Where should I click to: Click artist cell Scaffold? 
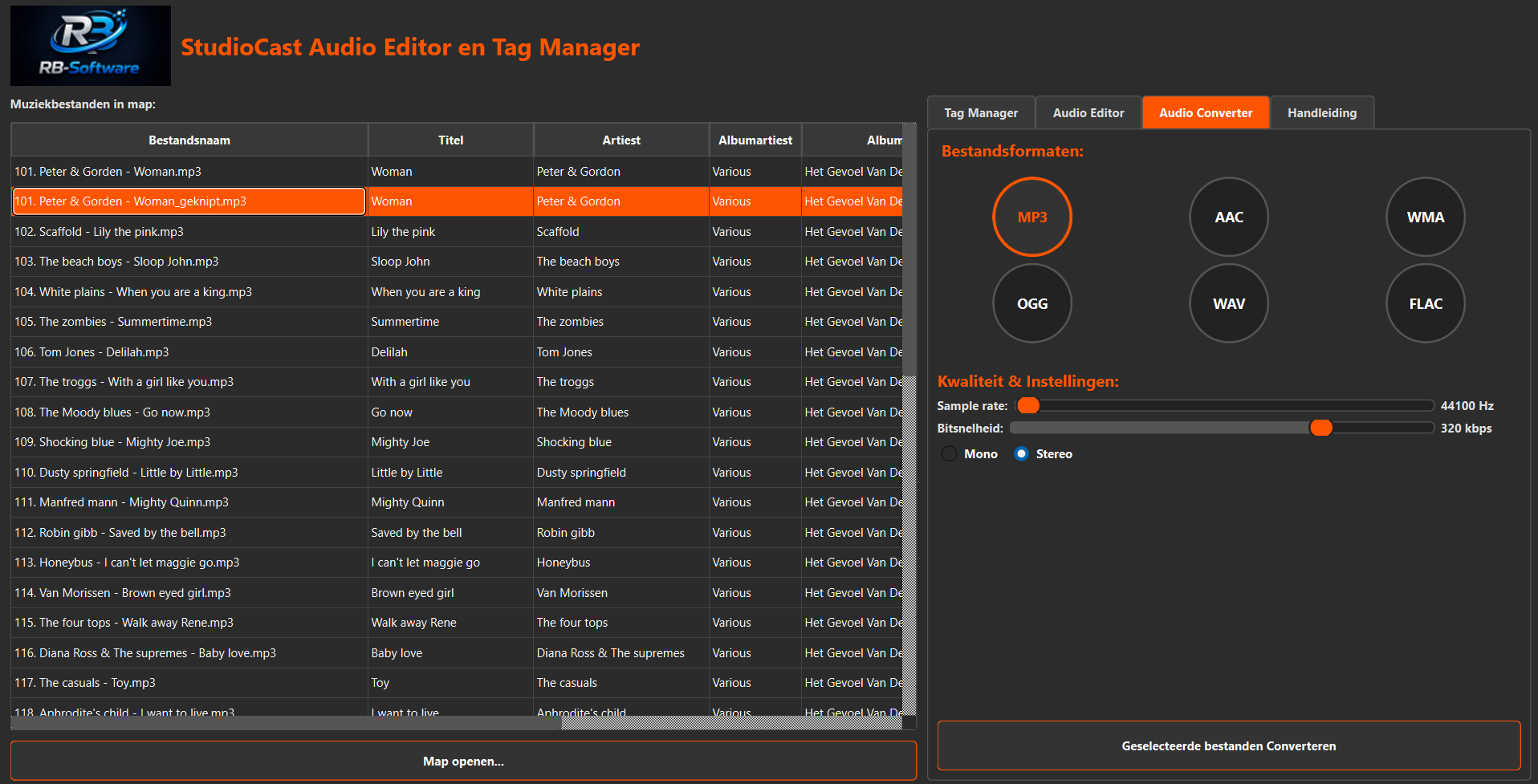621,231
